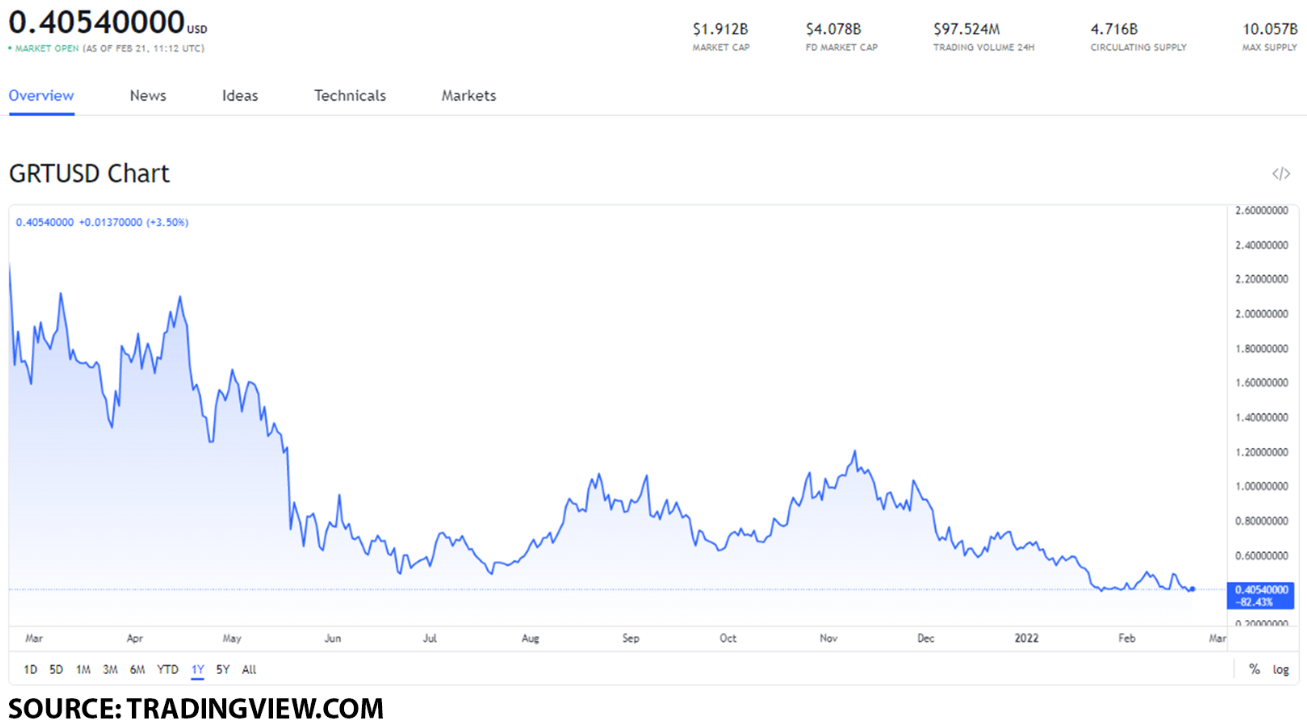Click the 1.00000000 price axis label

coord(1261,486)
